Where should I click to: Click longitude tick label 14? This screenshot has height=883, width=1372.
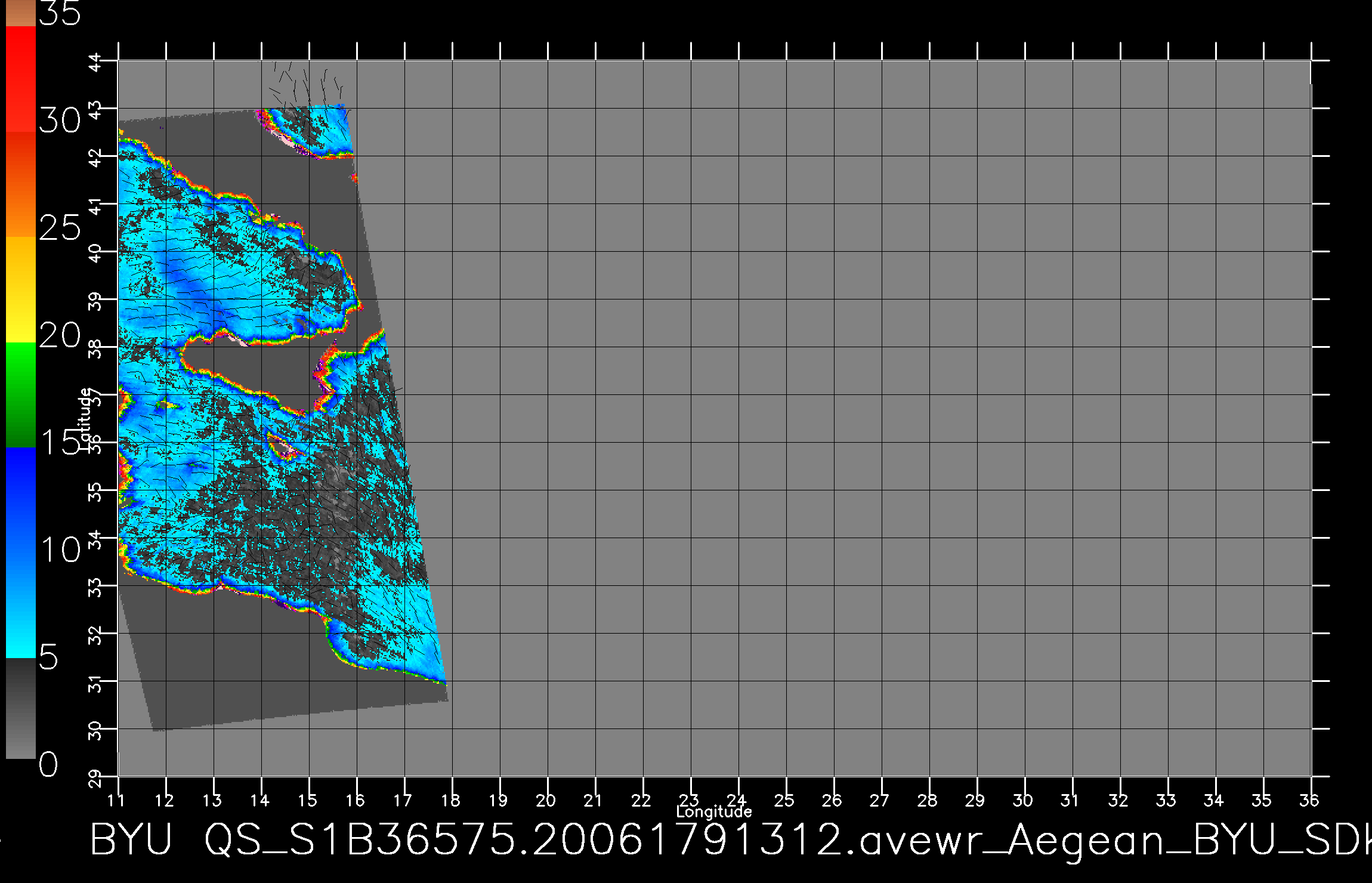pyautogui.click(x=259, y=800)
